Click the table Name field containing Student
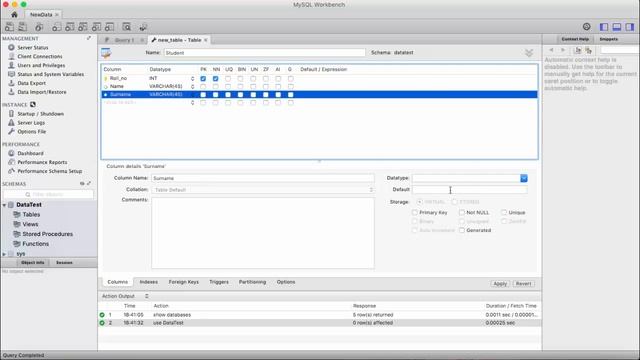Screen dimensions: 640x360 264,53
